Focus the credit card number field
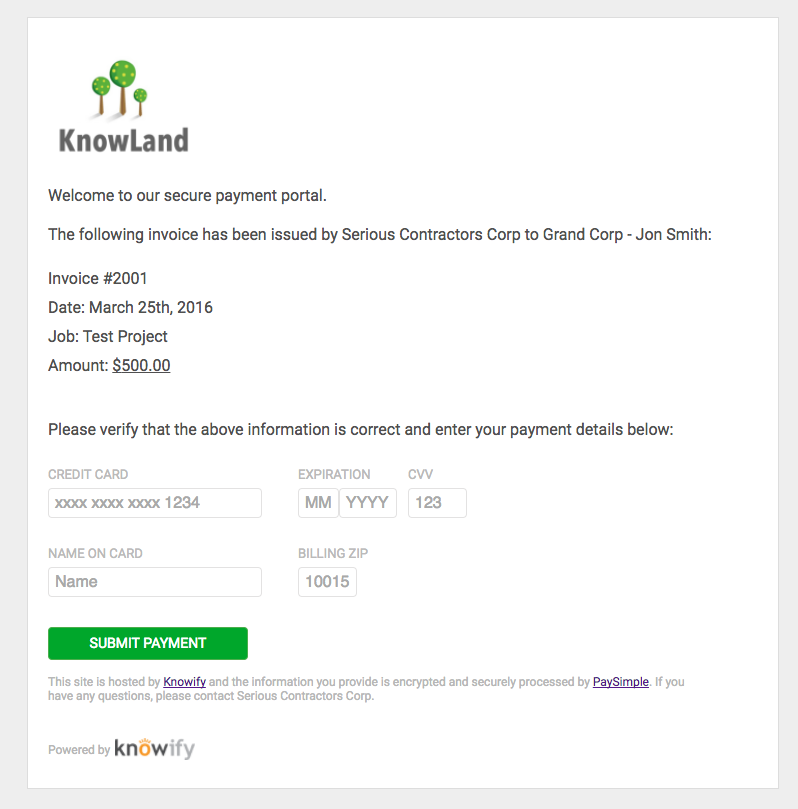This screenshot has height=809, width=798. tap(155, 503)
